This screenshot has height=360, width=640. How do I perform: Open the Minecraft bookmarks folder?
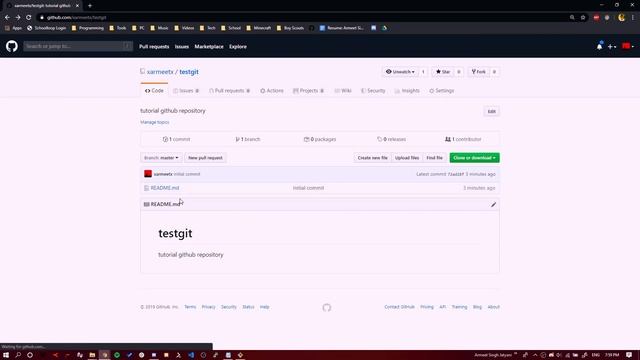259,28
